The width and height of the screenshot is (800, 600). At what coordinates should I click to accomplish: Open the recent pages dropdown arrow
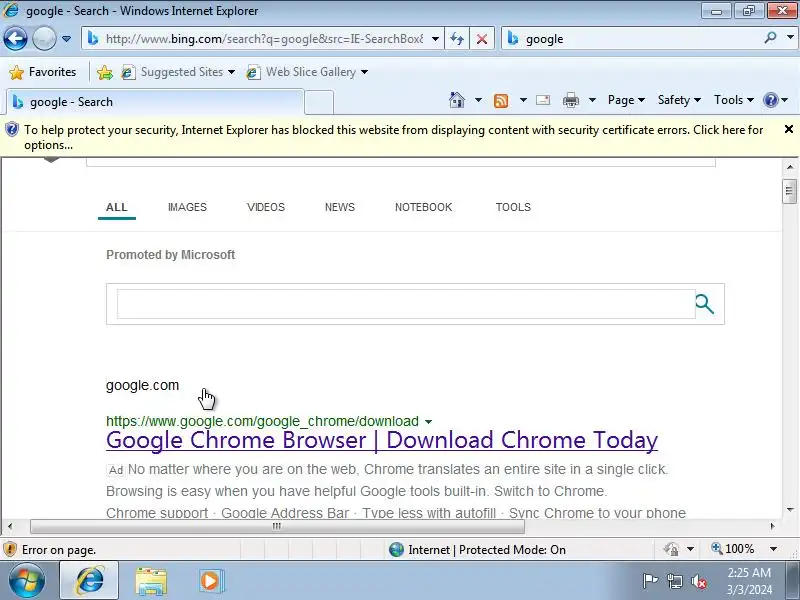tap(66, 39)
